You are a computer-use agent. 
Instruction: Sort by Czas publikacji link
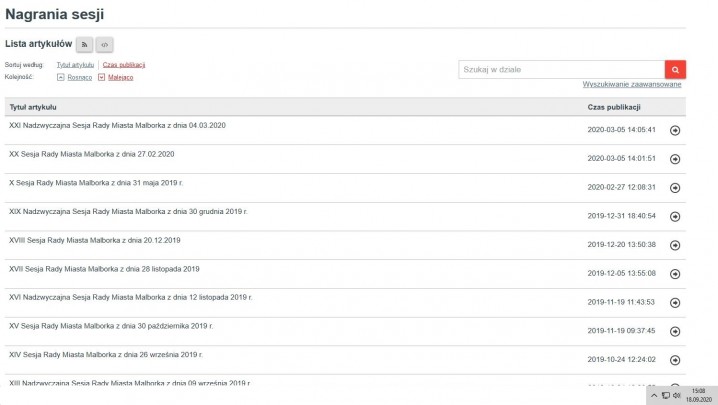click(x=124, y=64)
